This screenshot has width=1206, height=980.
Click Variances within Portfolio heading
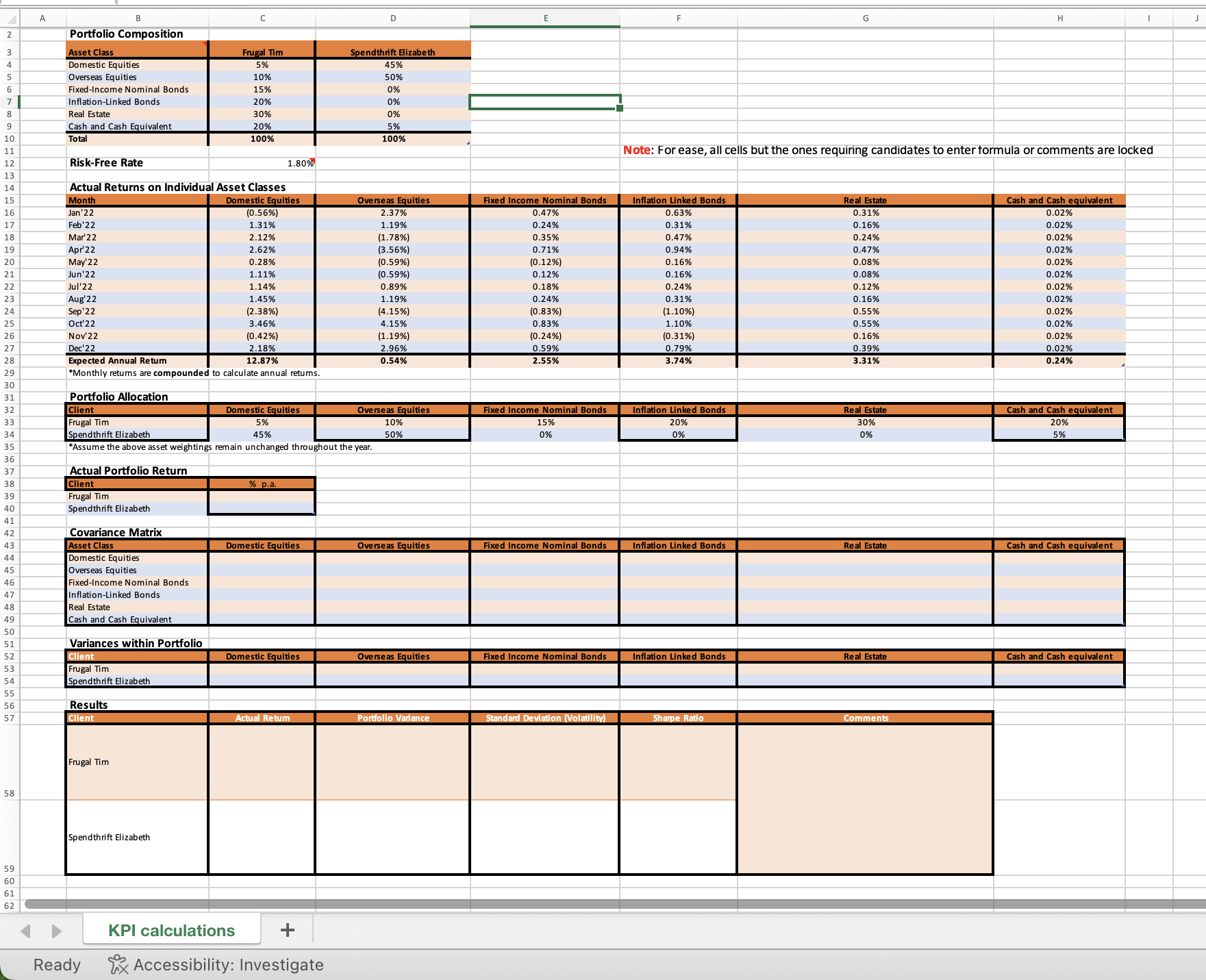click(x=136, y=643)
